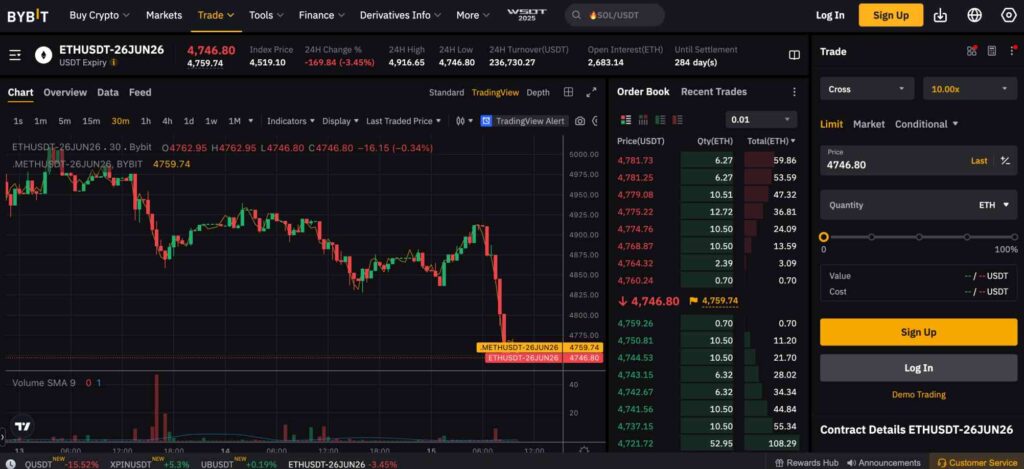The height and width of the screenshot is (469, 1024).
Task: Open the Last Traded Price dropdown
Action: pos(403,121)
